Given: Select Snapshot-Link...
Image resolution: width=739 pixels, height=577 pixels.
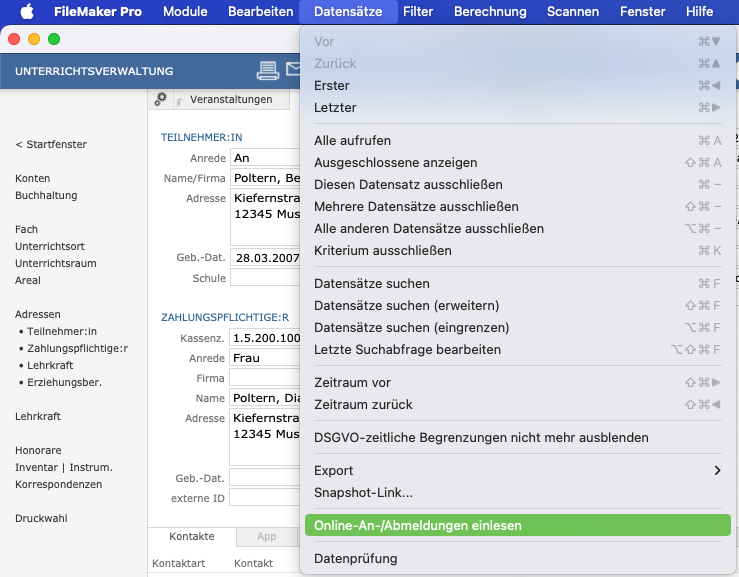Looking at the screenshot, I should coord(518,493).
